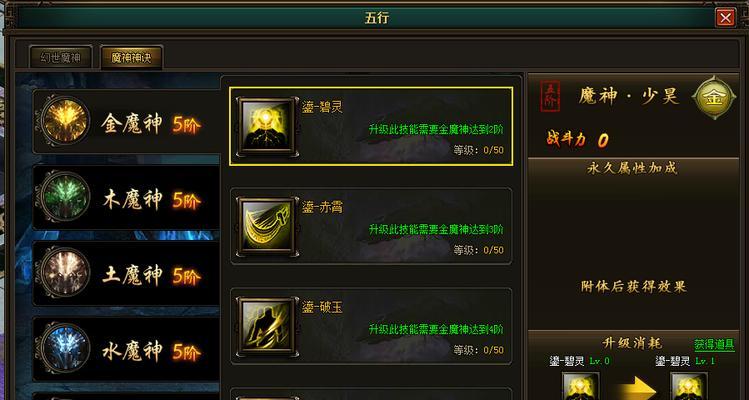This screenshot has height=400, width=749.
Task: Click the 鎏-碧灵 Lv.0 upgrade thumbnail
Action: tap(580, 386)
